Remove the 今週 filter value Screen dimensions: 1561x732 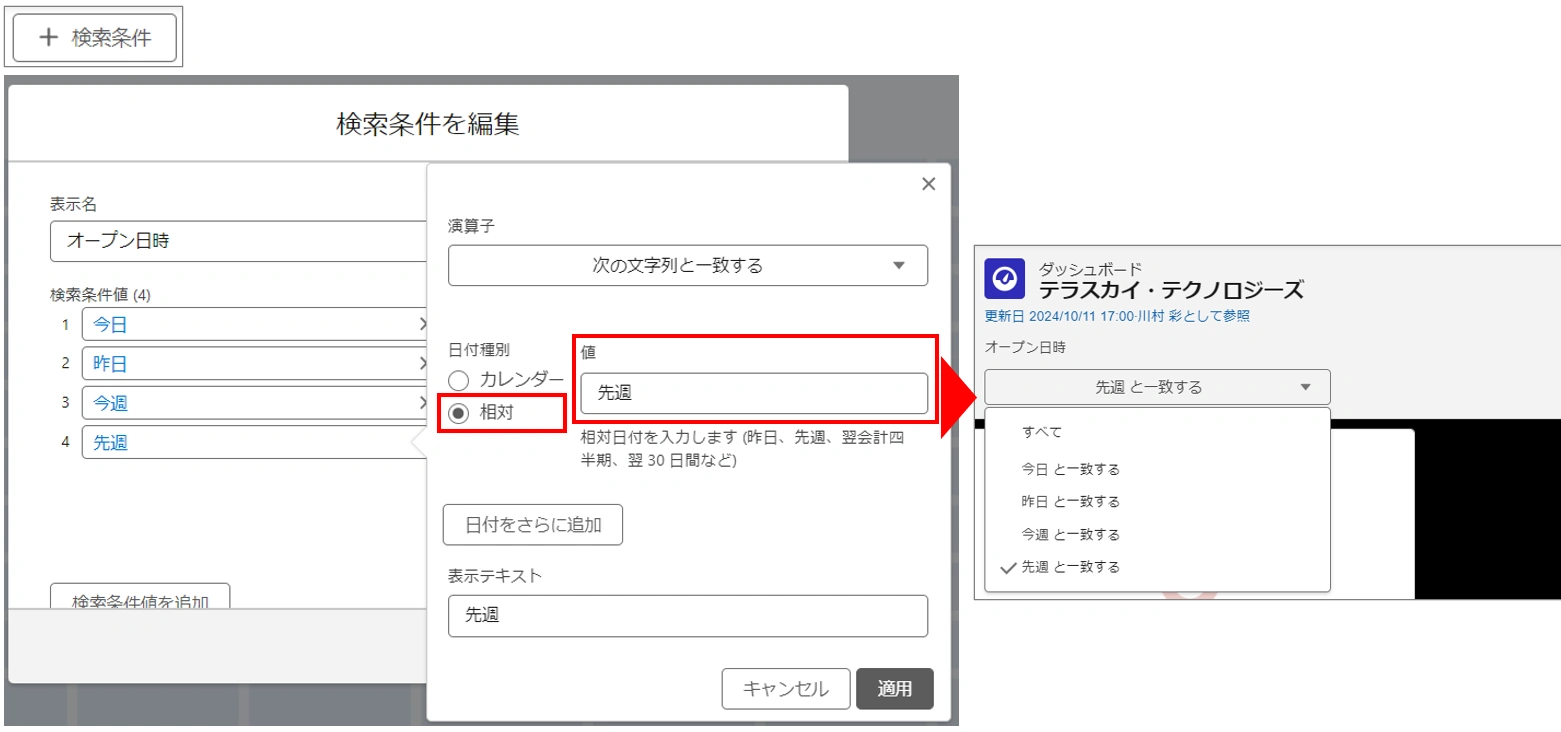pos(422,403)
